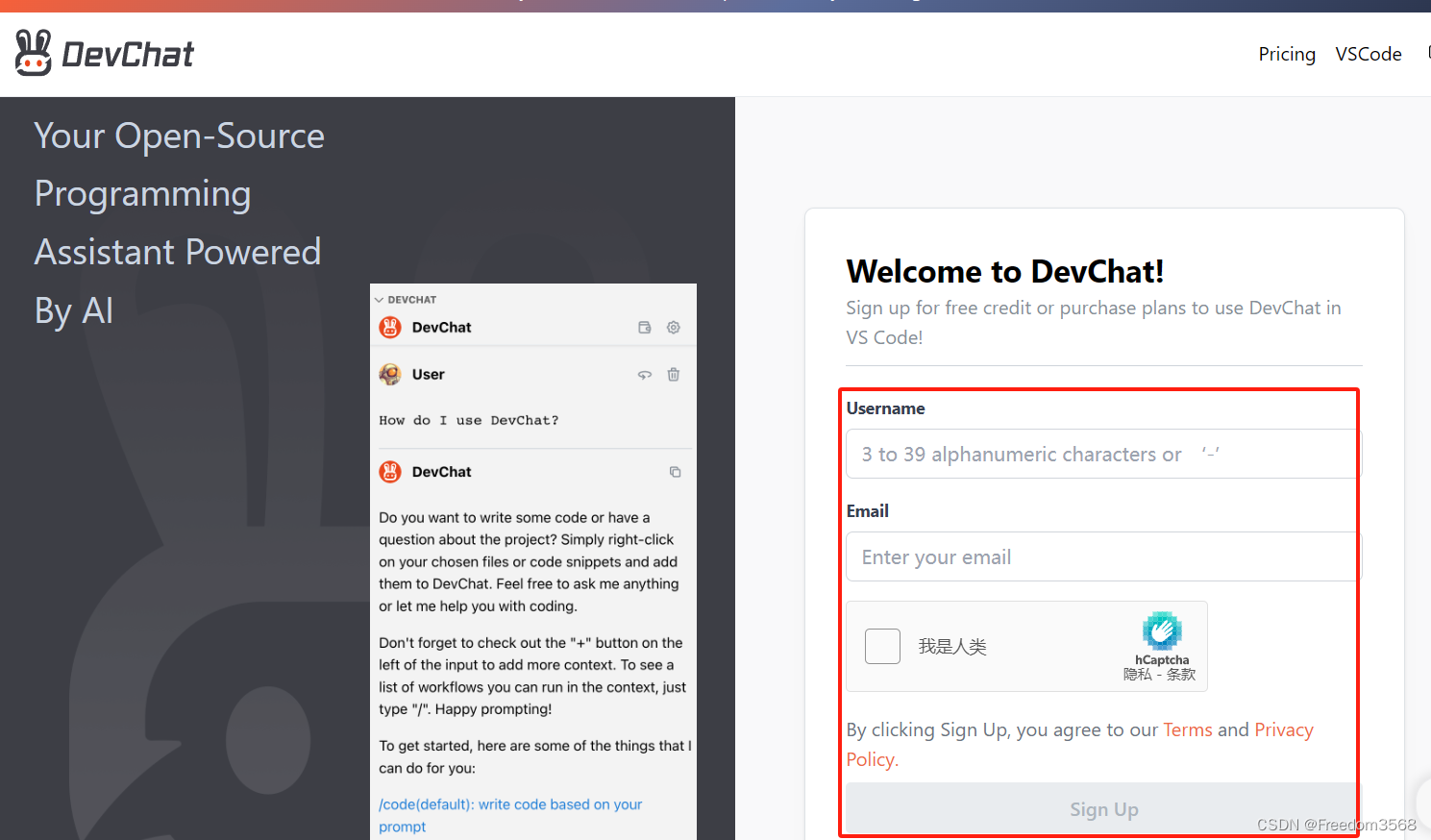Image resolution: width=1431 pixels, height=840 pixels.
Task: Click the DevChat wordmark text in header
Action: coord(128,55)
